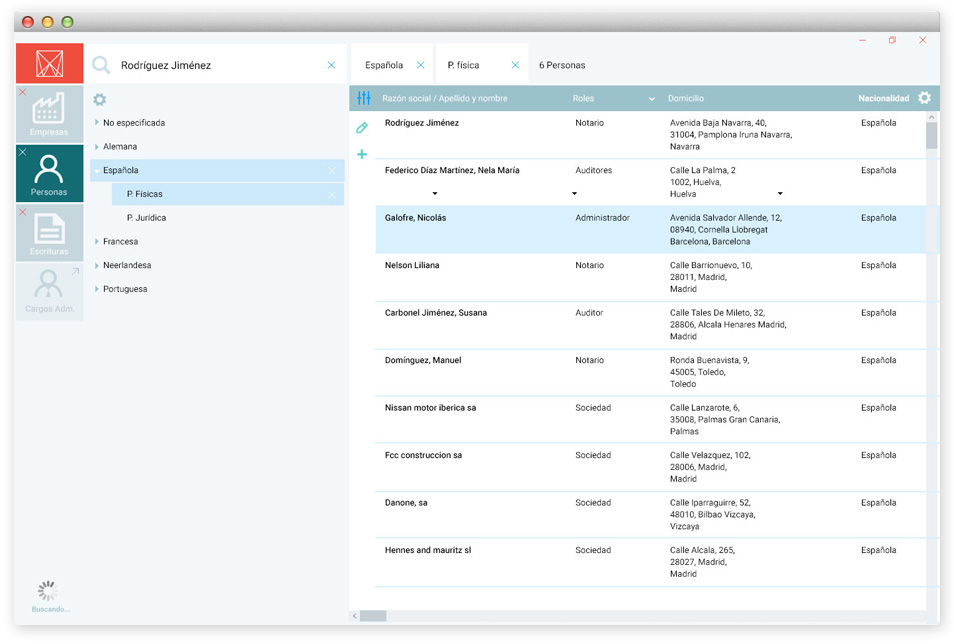The height and width of the screenshot is (644, 954).
Task: Open the Empresas module icon
Action: click(x=49, y=113)
